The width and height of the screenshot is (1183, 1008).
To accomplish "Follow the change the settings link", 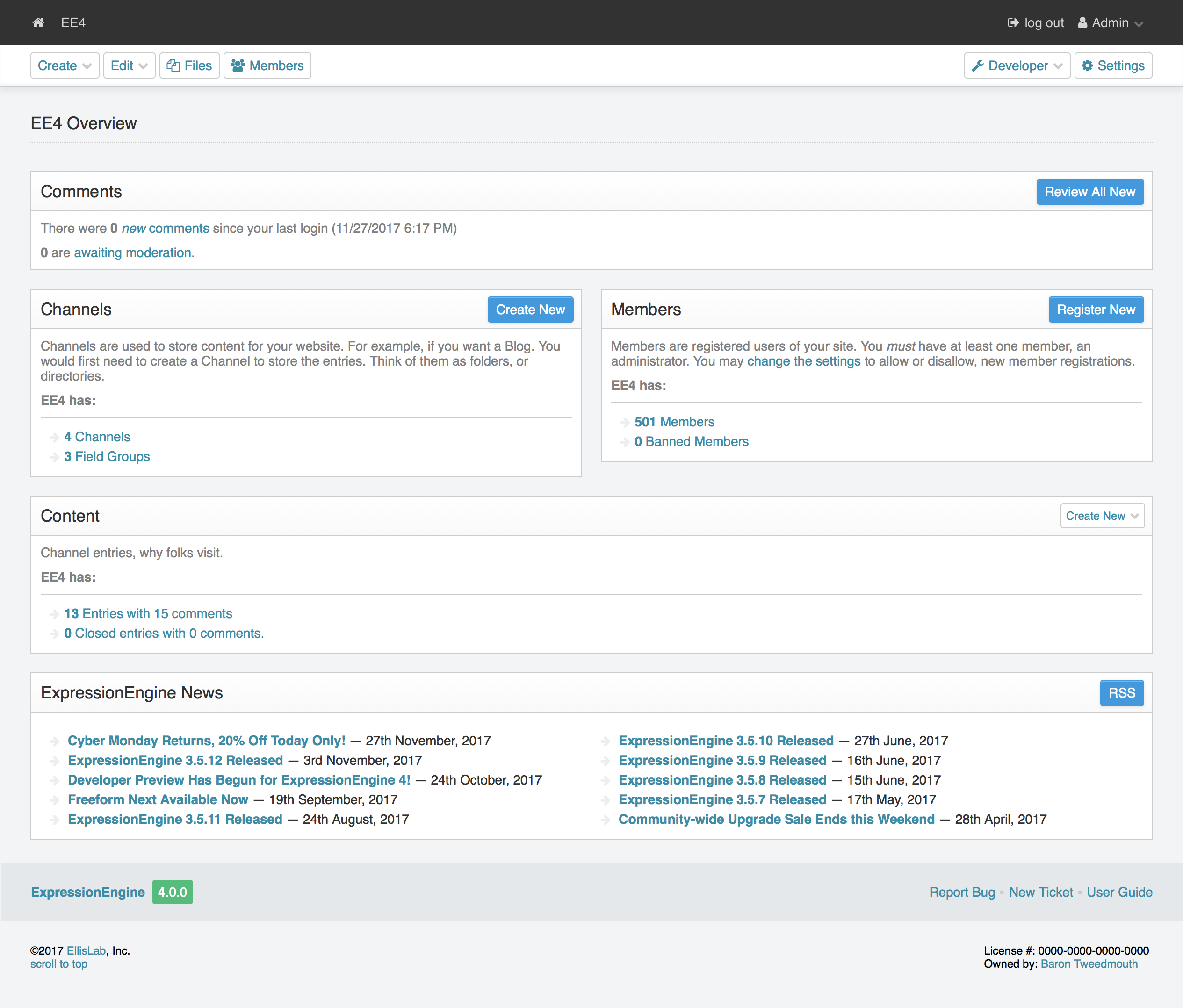I will [803, 361].
